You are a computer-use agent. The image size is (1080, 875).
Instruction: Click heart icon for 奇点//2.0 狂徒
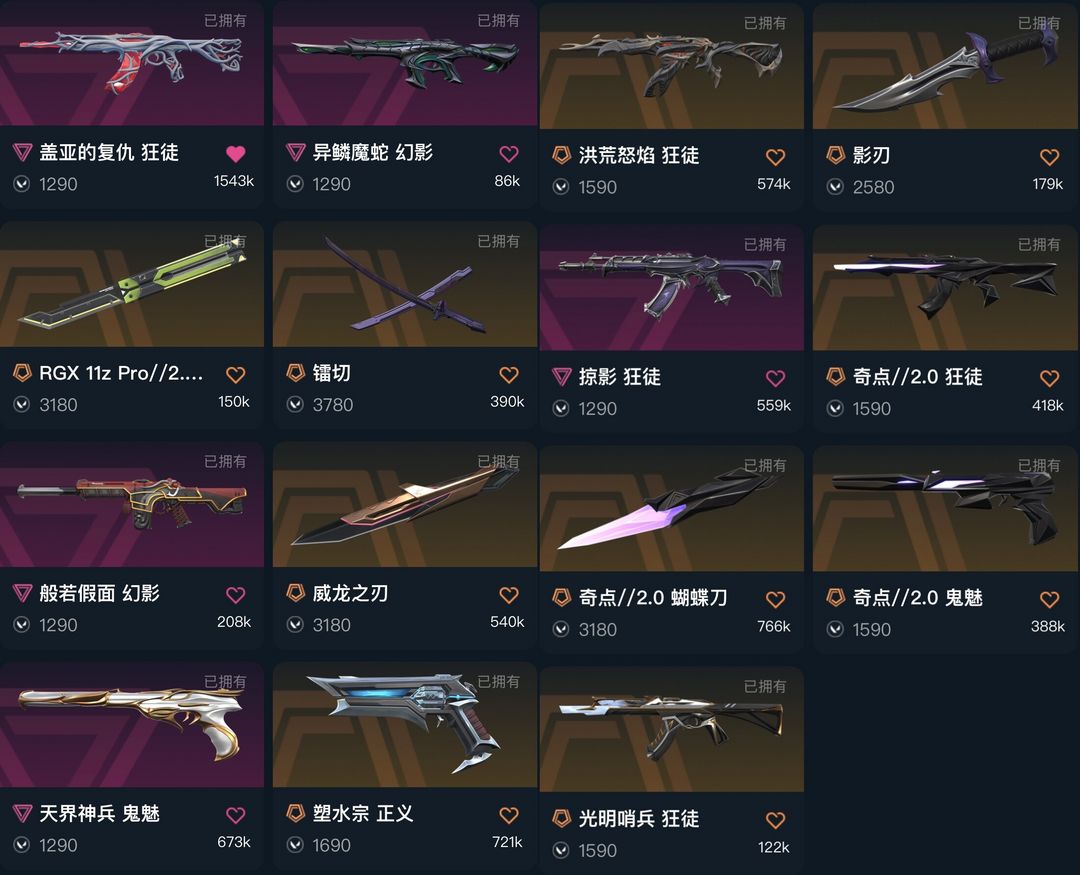[x=1050, y=378]
